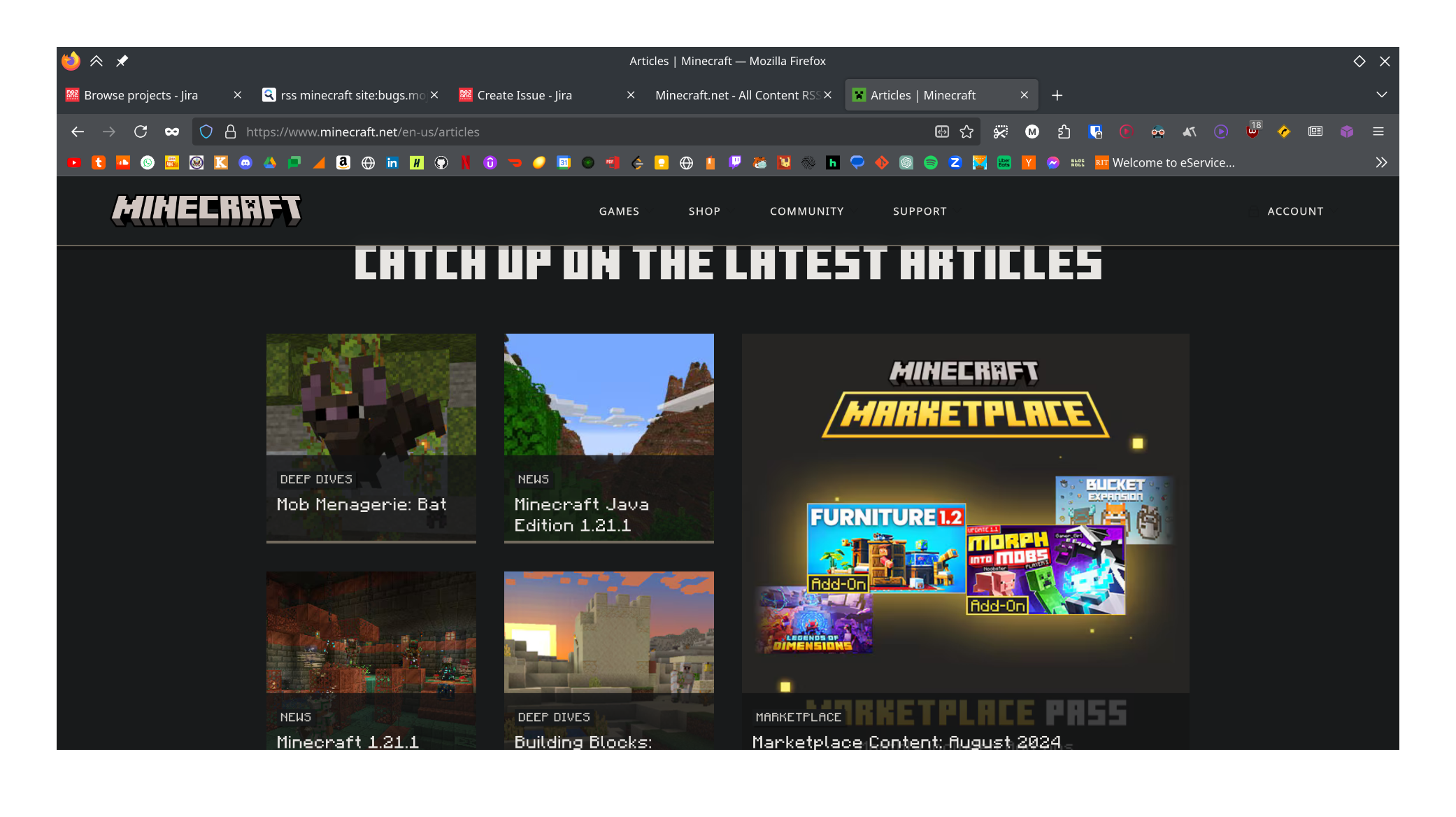Toggle the pin window icon in titlebar

click(122, 61)
